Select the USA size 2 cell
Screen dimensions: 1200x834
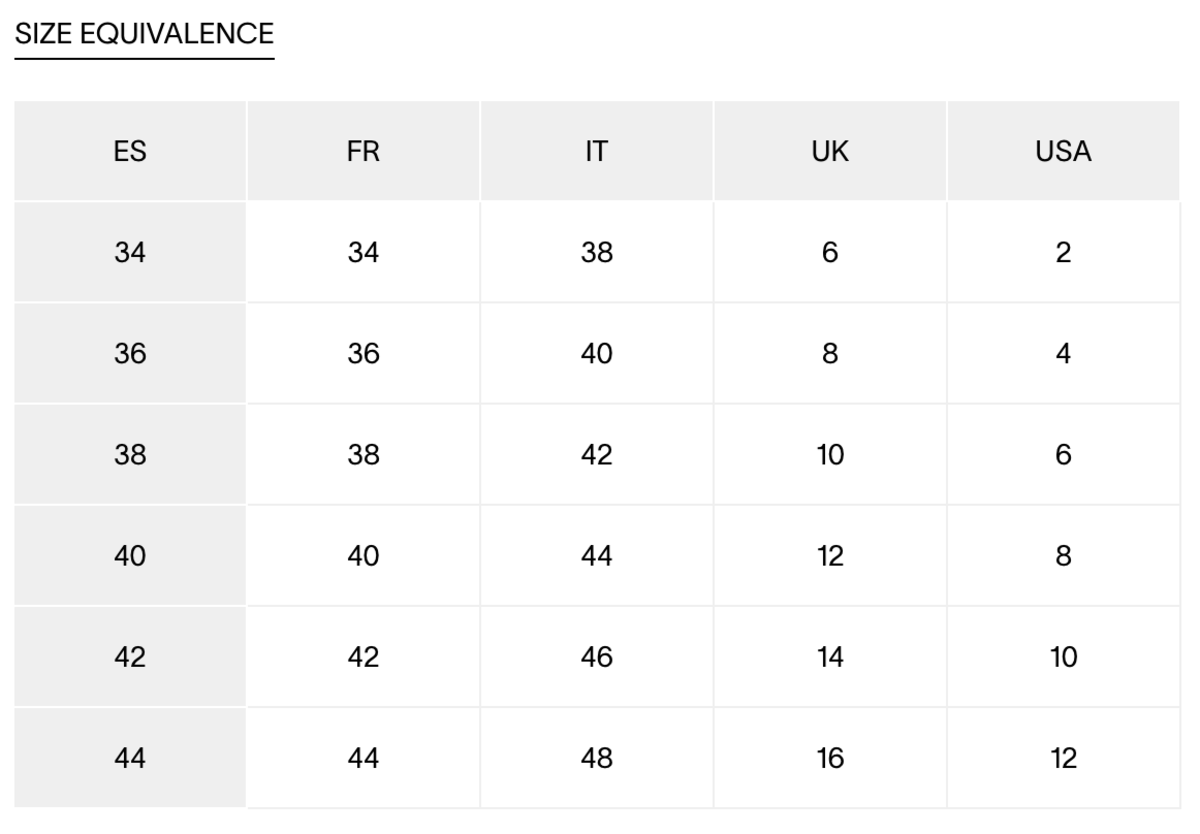click(x=1063, y=253)
